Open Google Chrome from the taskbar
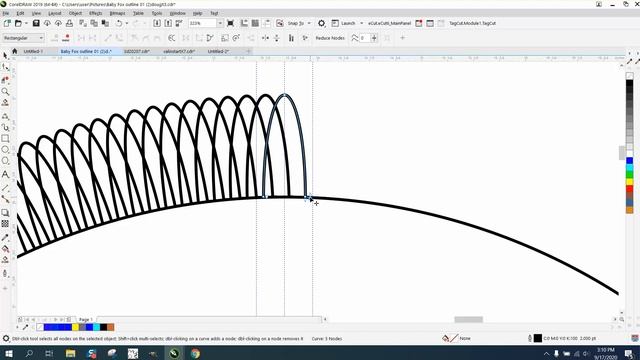Image resolution: width=640 pixels, height=360 pixels. coord(196,353)
